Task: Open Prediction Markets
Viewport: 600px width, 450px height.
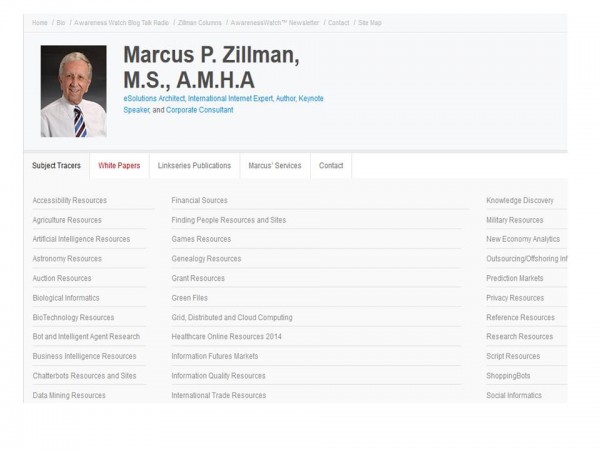Action: (x=515, y=278)
